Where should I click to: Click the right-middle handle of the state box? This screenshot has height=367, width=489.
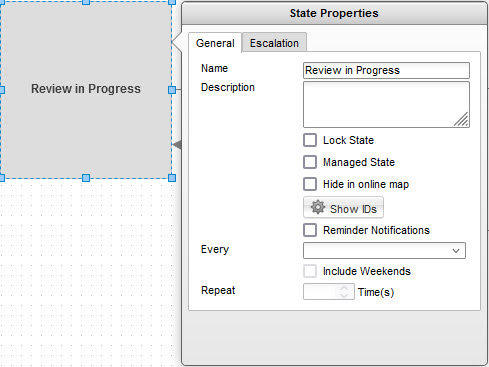click(172, 90)
